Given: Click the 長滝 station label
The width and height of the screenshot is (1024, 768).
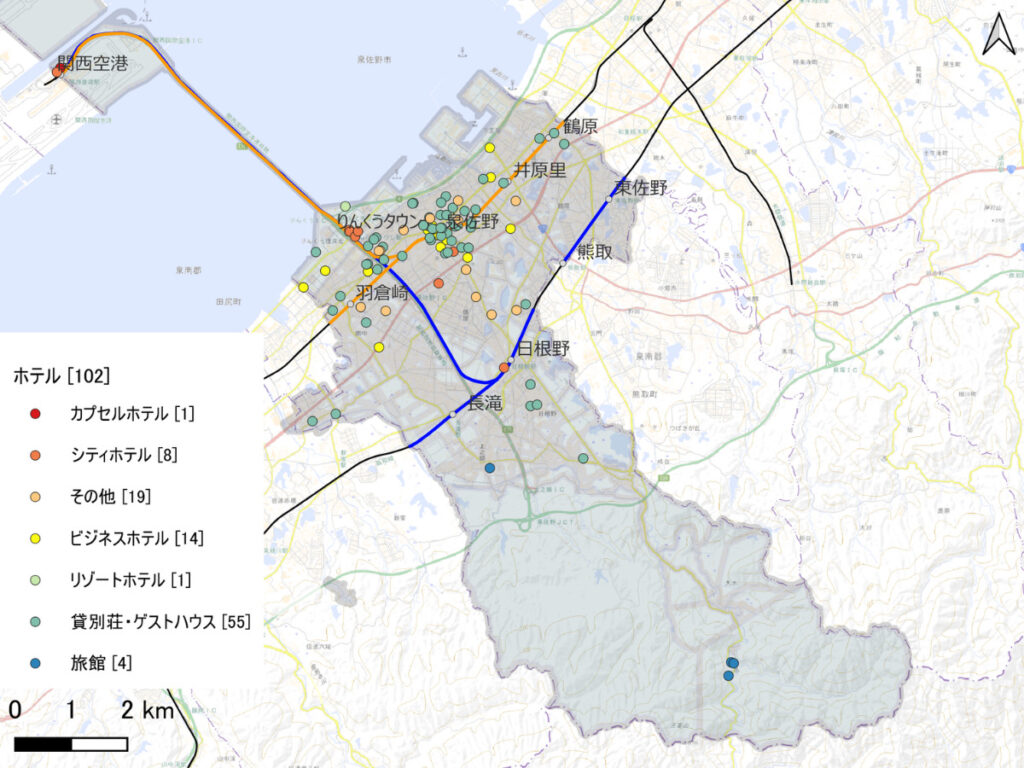Looking at the screenshot, I should point(485,404).
